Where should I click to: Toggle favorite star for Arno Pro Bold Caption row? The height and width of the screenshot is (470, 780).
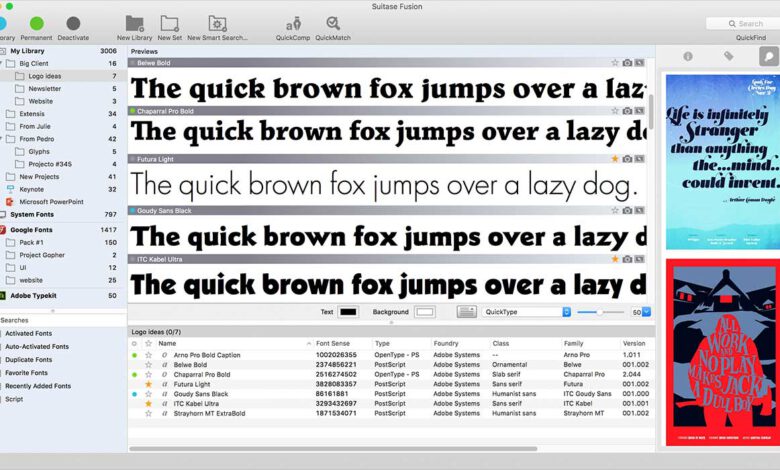148,355
